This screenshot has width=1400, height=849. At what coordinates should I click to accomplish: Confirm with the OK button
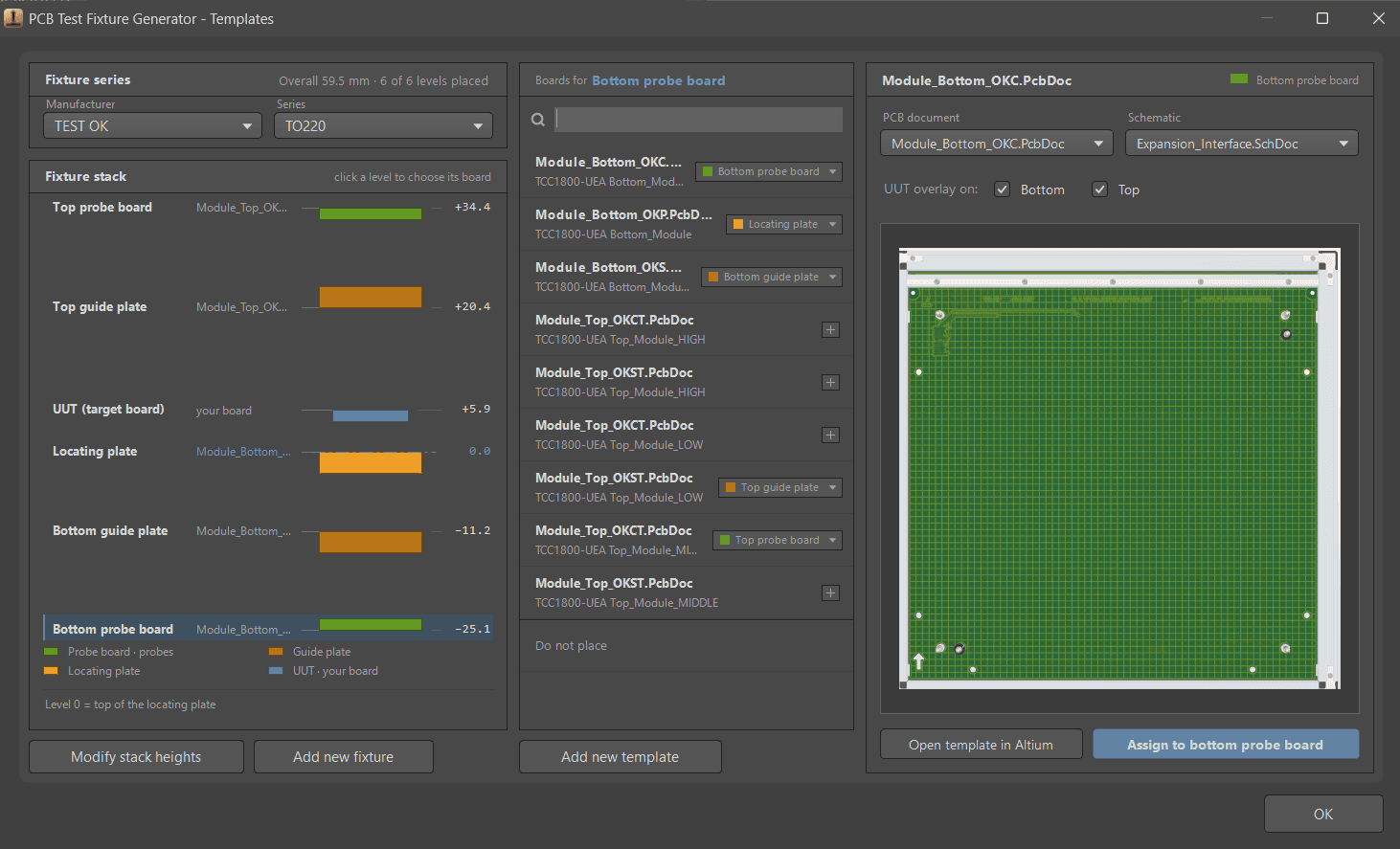coord(1322,814)
